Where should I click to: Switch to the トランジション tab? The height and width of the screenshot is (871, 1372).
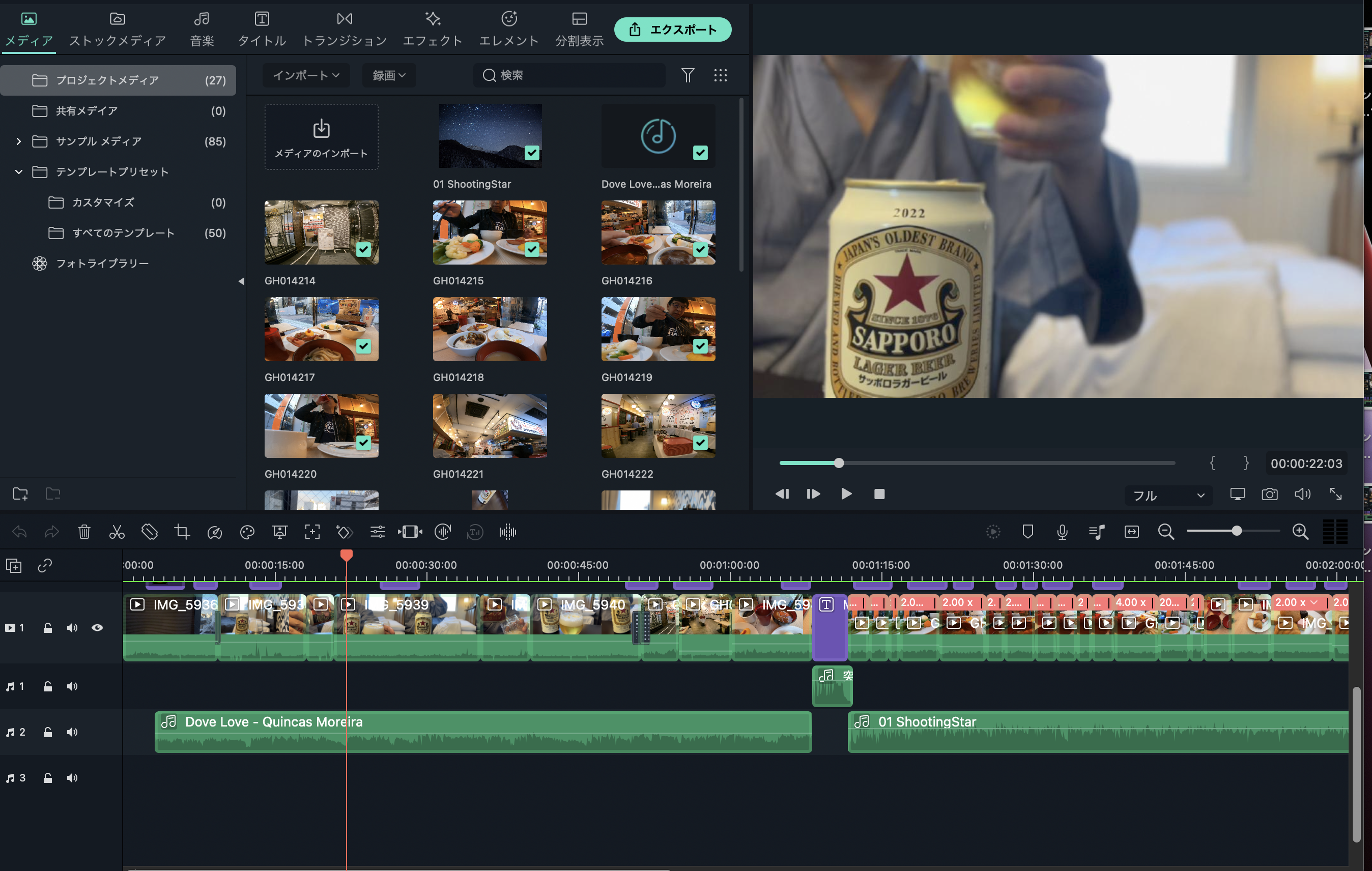(344, 29)
